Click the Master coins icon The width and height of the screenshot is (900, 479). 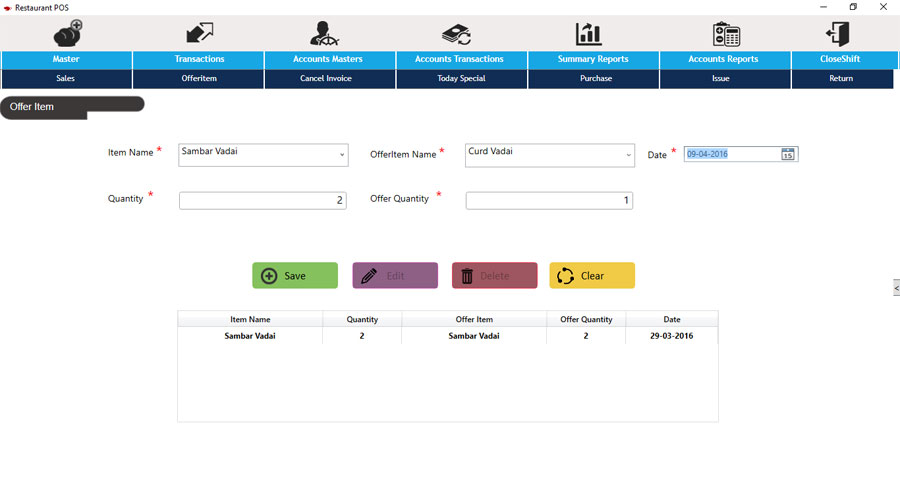67,33
